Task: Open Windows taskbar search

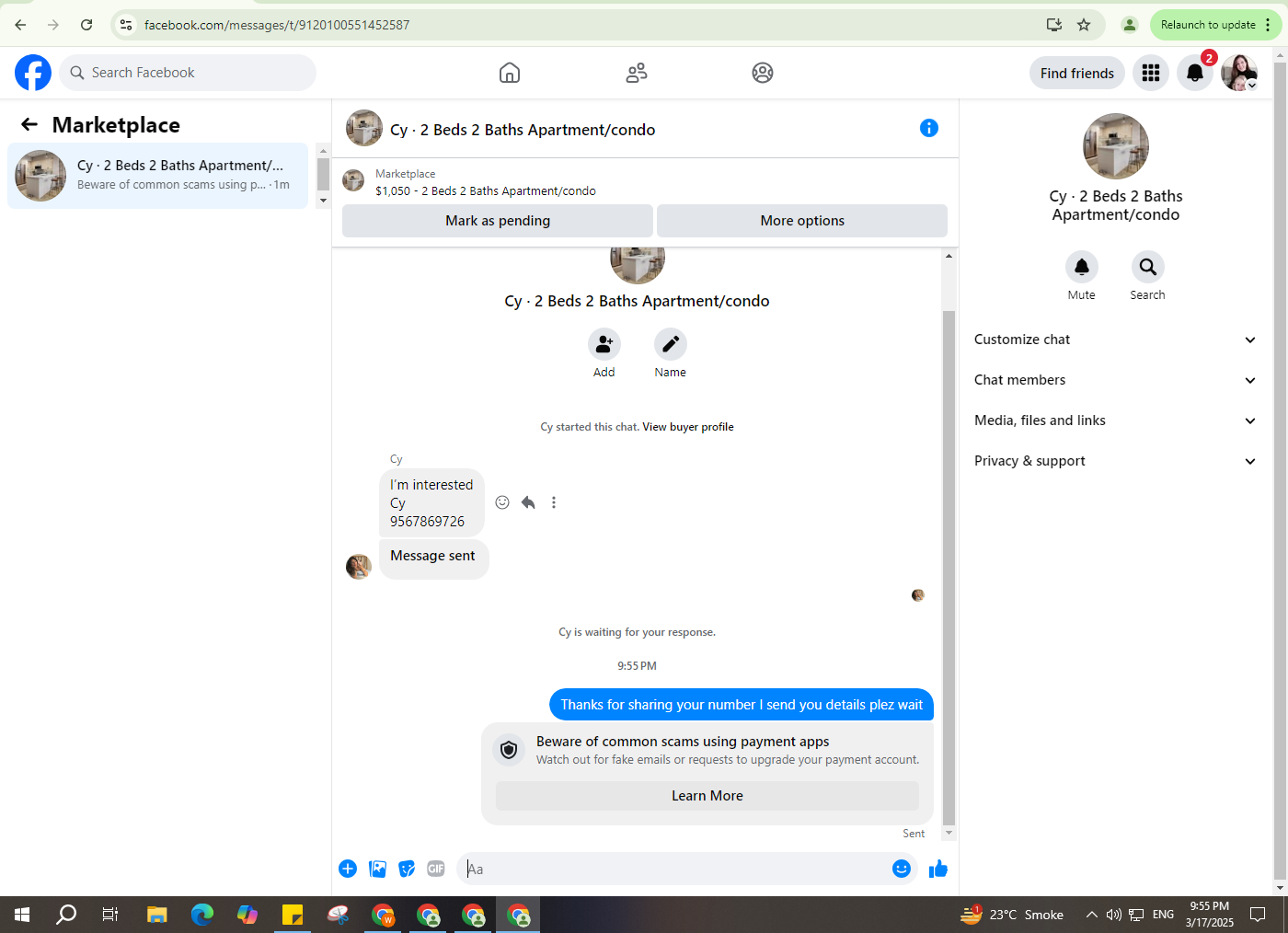Action: (x=66, y=915)
